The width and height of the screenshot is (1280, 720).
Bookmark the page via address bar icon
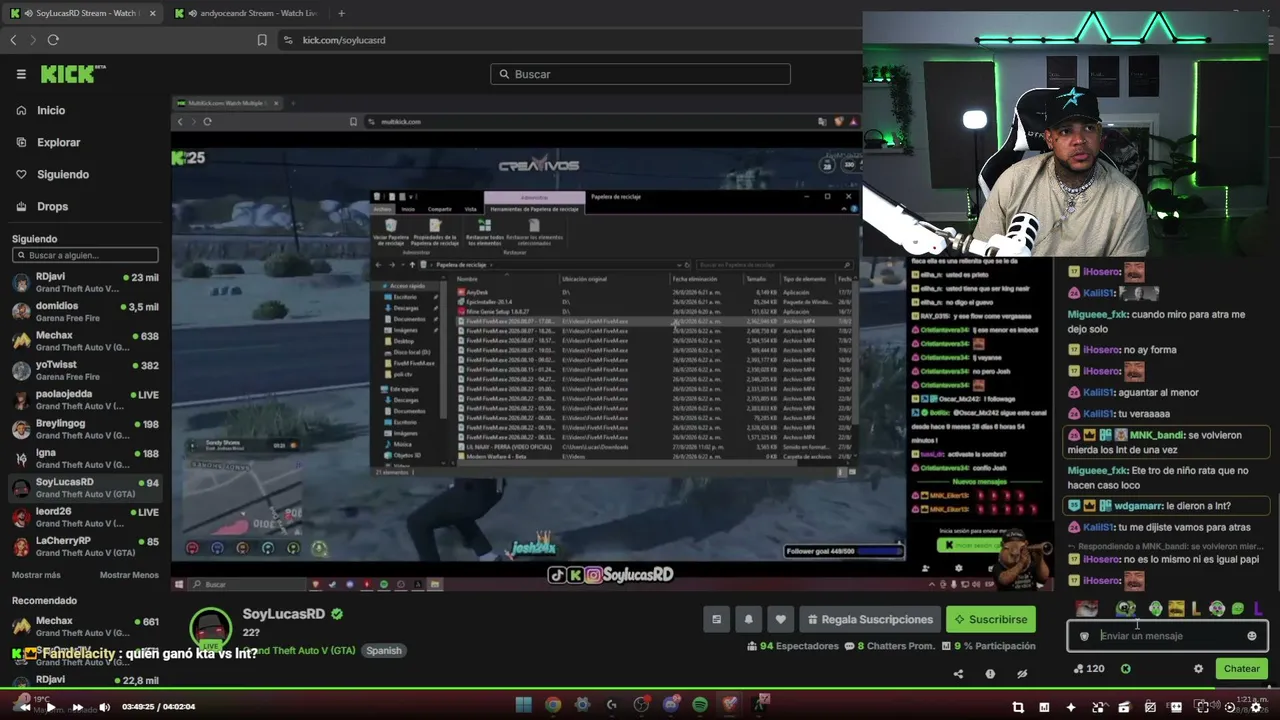click(262, 40)
